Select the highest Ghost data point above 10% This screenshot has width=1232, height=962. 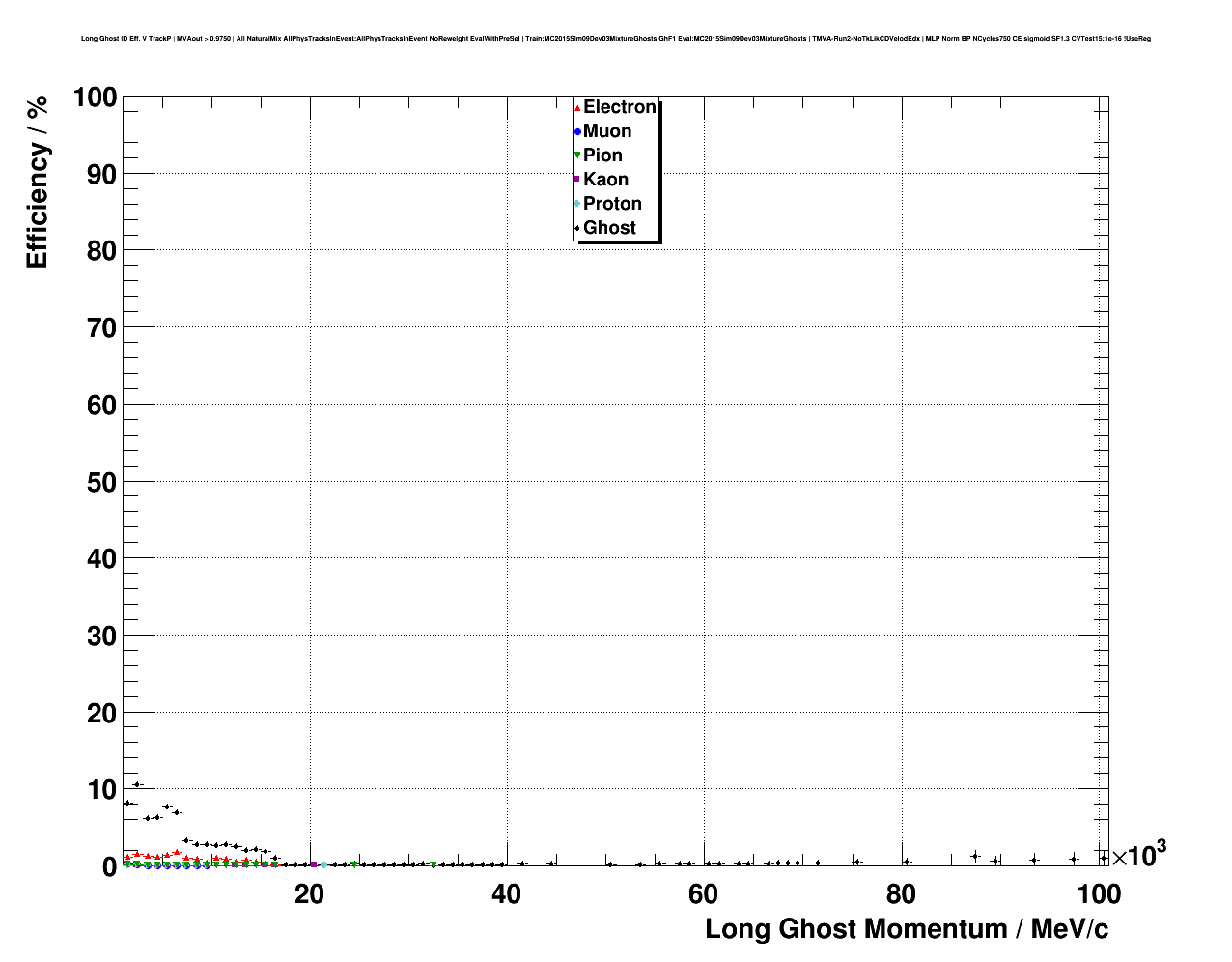coord(137,784)
